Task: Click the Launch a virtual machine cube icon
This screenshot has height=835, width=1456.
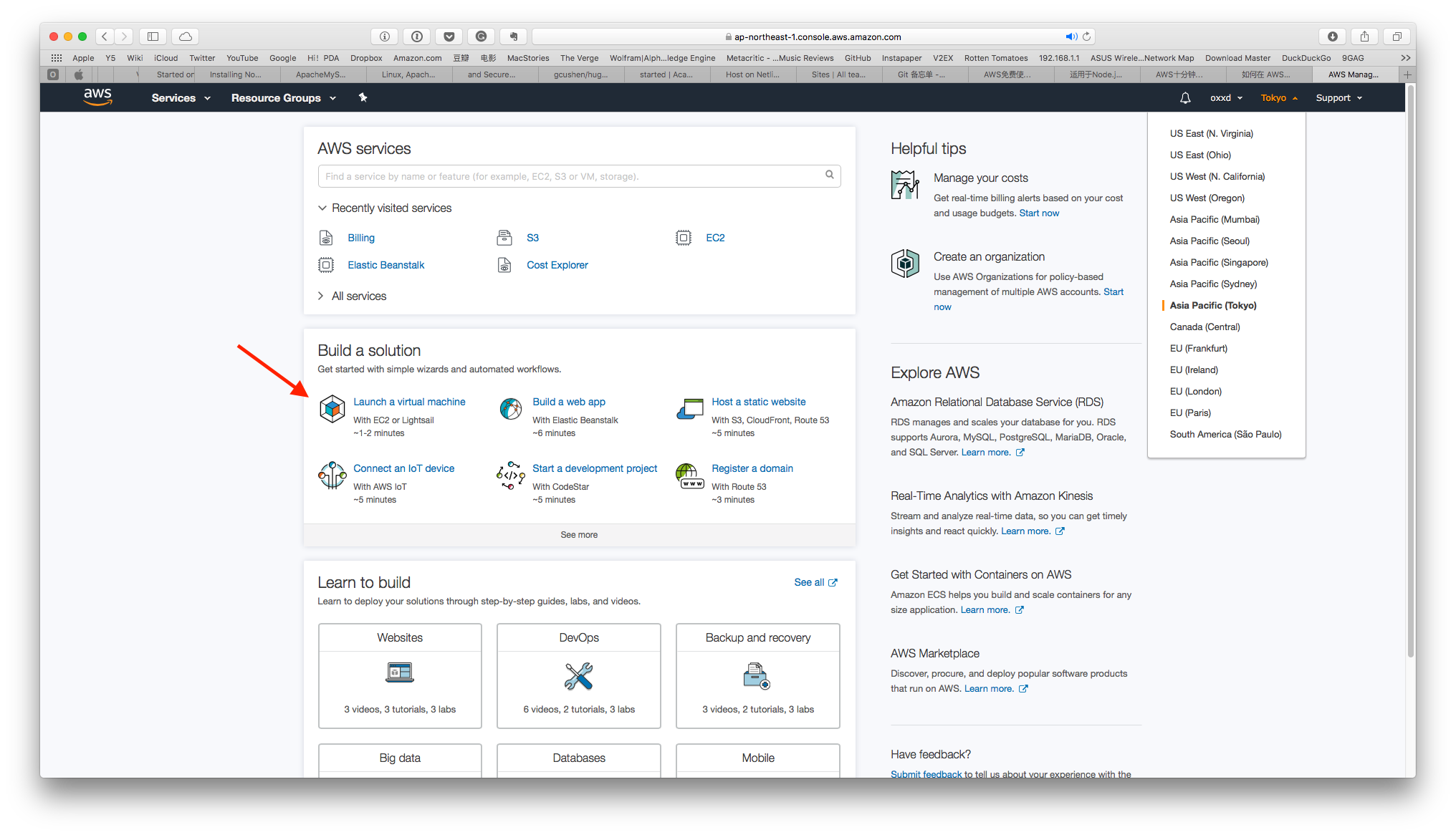Action: click(332, 409)
